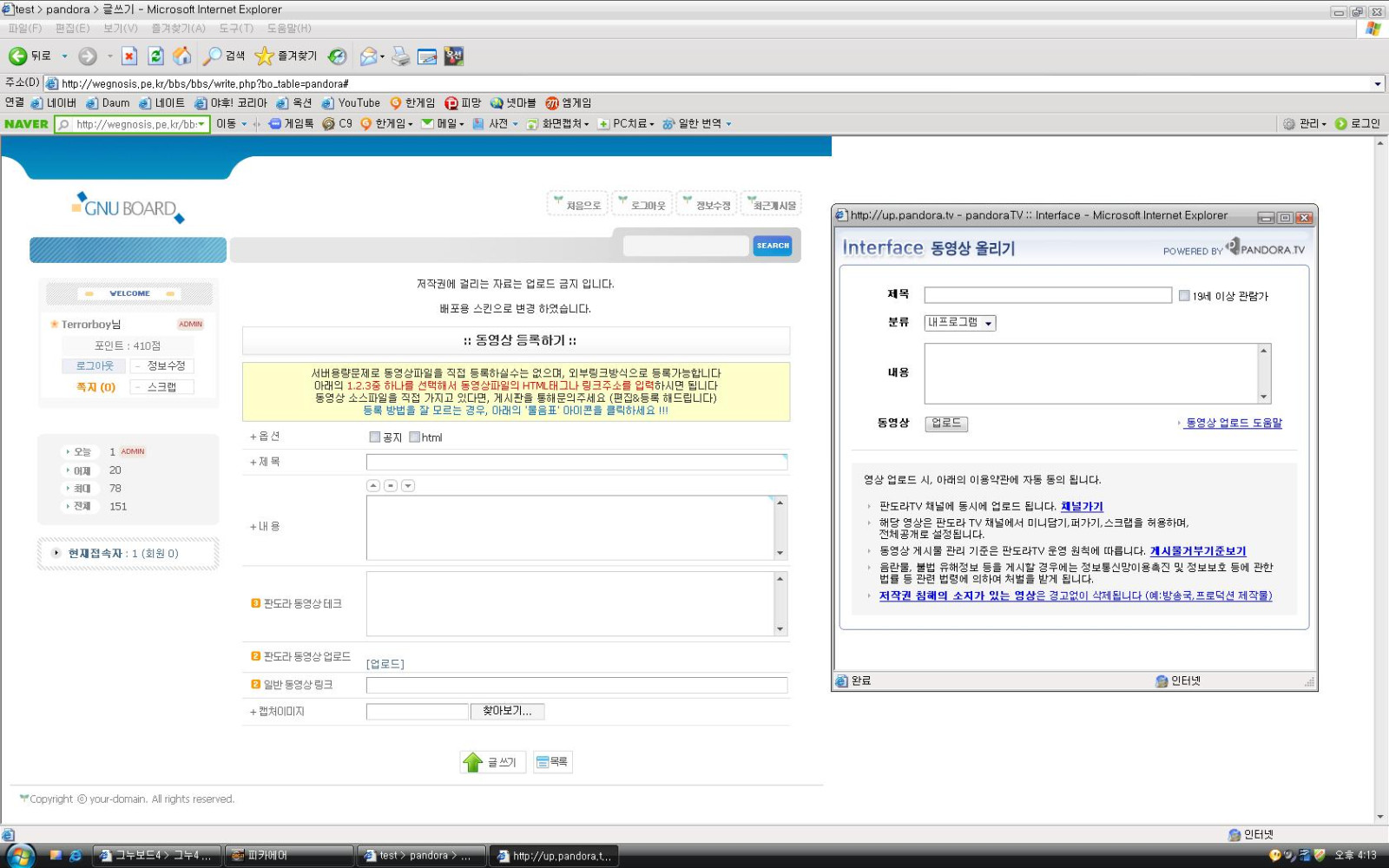This screenshot has height=868, width=1389.
Task: Open the 동영상 업로드 도움말 link
Action: (1234, 423)
